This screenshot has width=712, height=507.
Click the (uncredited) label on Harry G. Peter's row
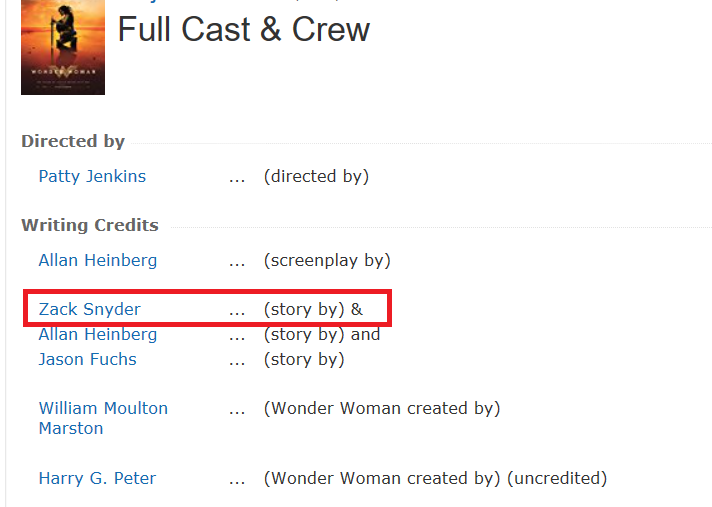(557, 478)
